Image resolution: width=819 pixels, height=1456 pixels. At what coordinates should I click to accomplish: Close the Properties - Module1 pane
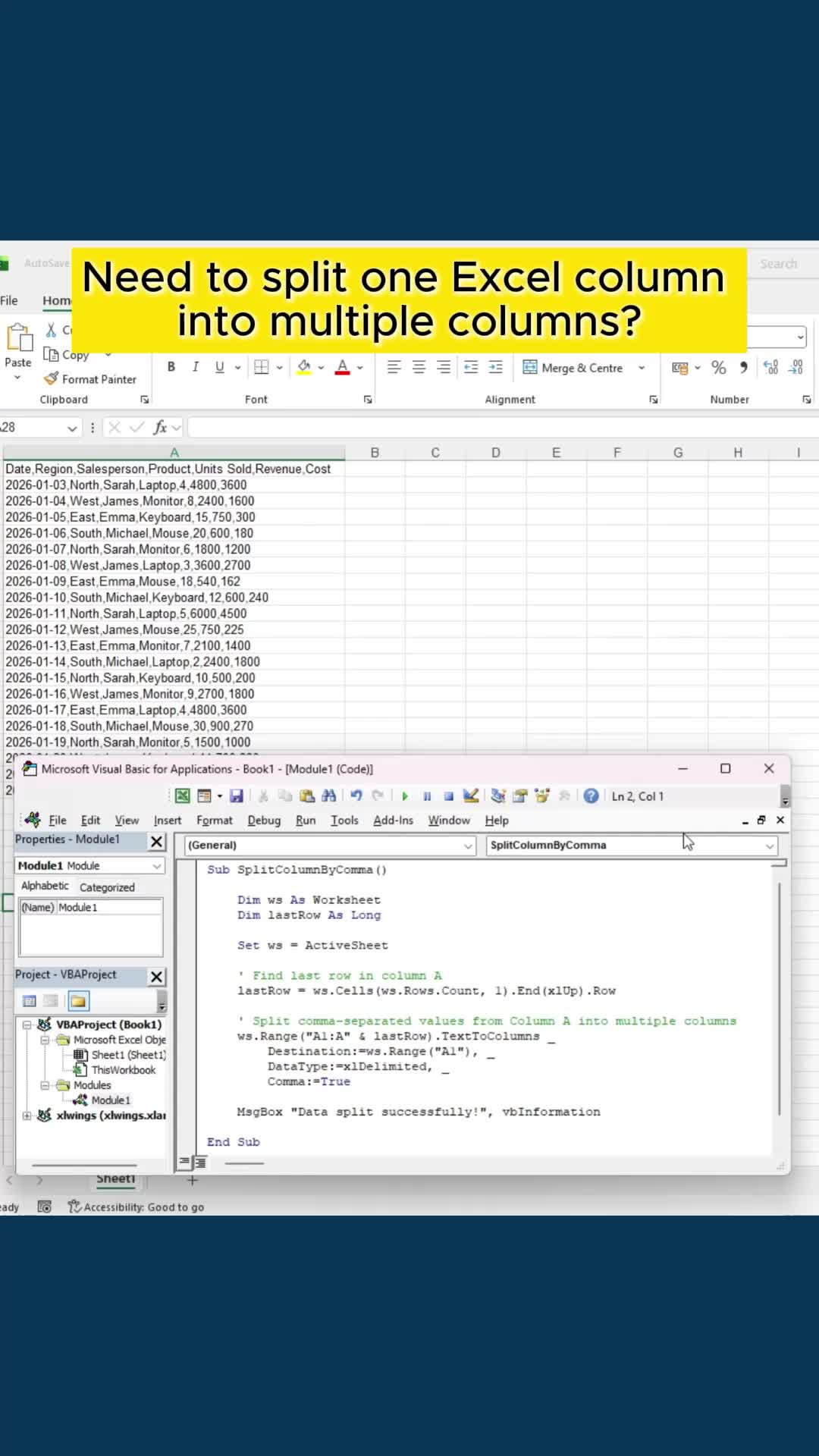tap(156, 841)
